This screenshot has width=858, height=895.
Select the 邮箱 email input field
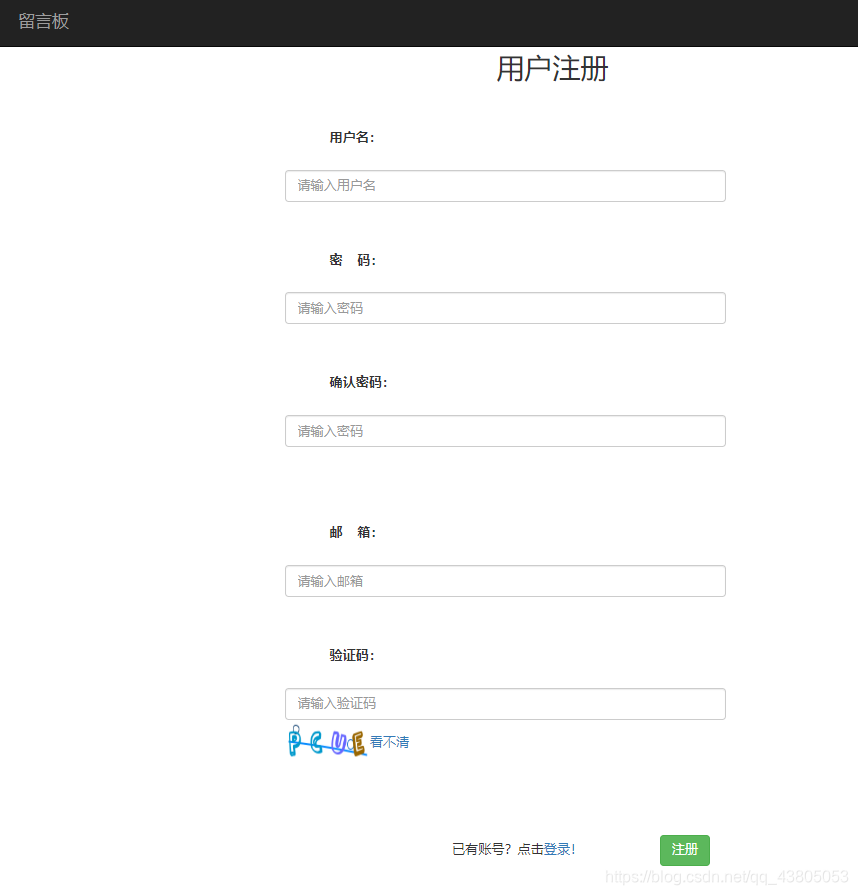(505, 581)
